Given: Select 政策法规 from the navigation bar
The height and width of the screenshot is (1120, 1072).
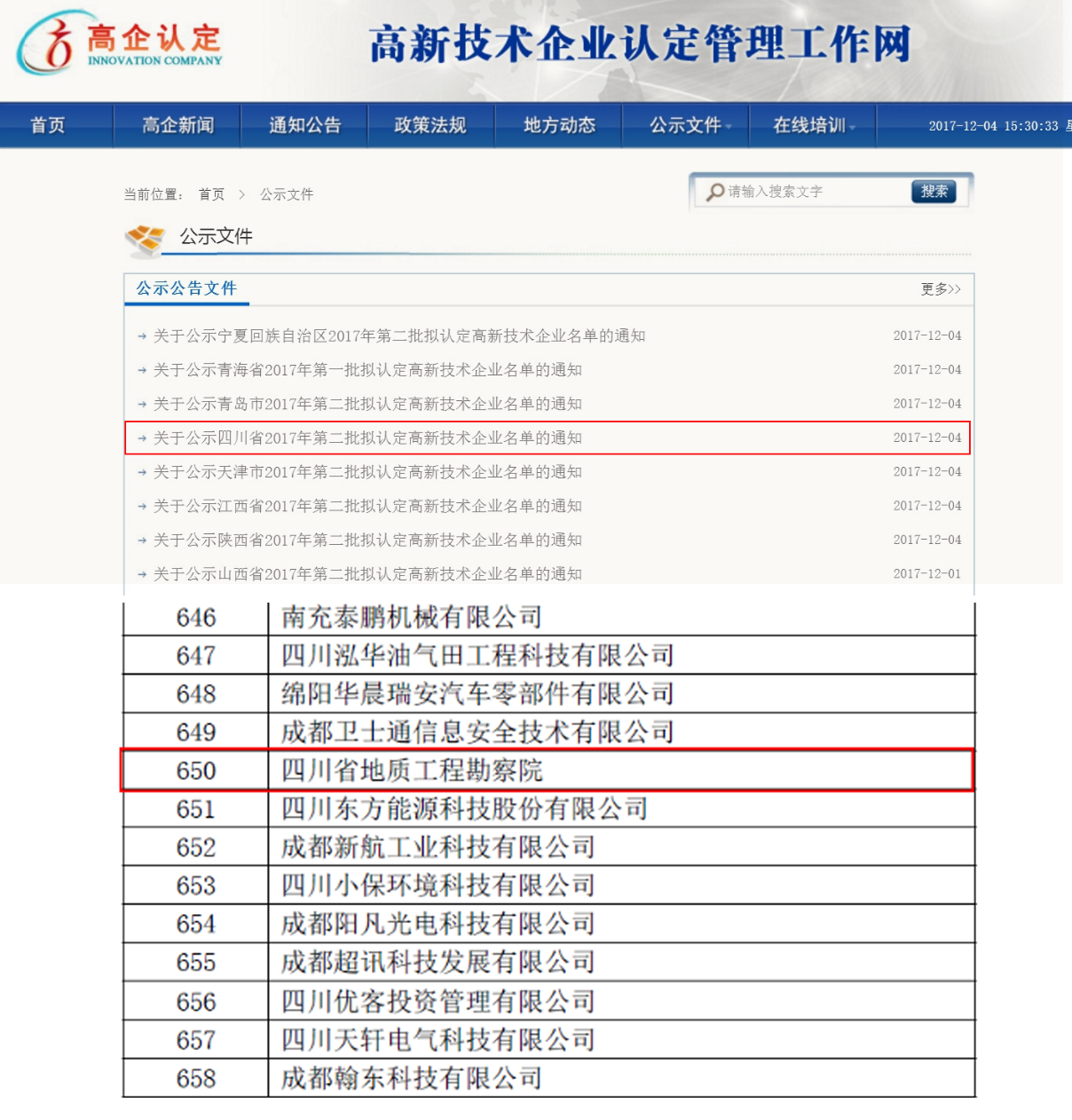Looking at the screenshot, I should point(430,125).
